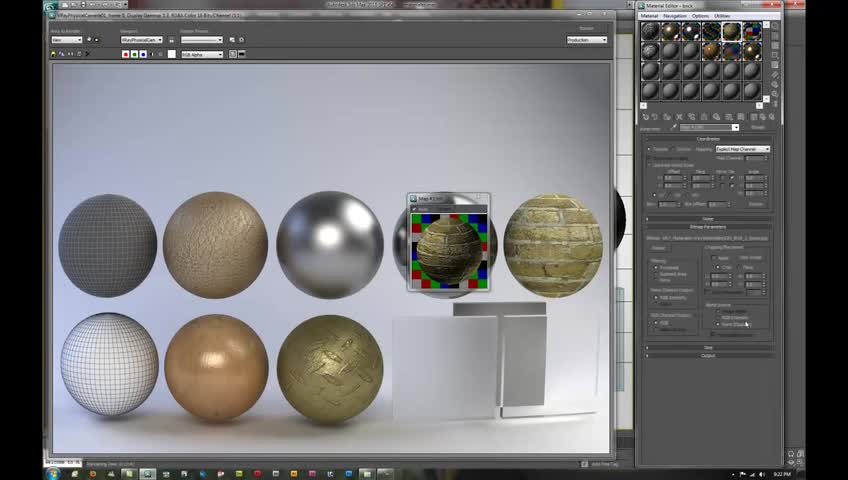Click white color swatch in render window

[171, 54]
